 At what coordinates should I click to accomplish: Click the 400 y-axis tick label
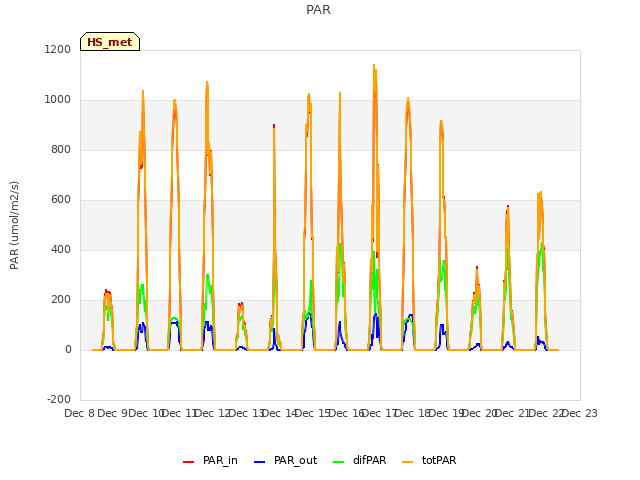click(x=61, y=249)
